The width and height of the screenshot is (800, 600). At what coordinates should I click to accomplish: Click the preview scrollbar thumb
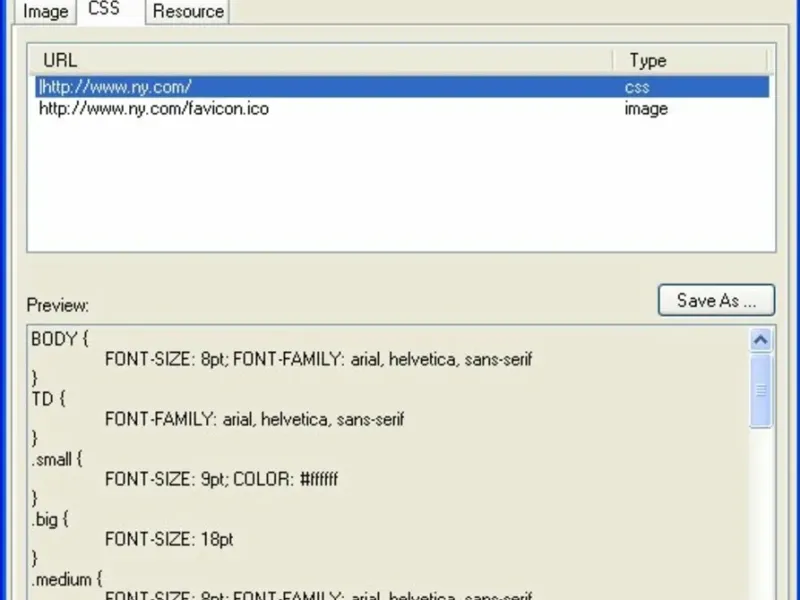(761, 391)
